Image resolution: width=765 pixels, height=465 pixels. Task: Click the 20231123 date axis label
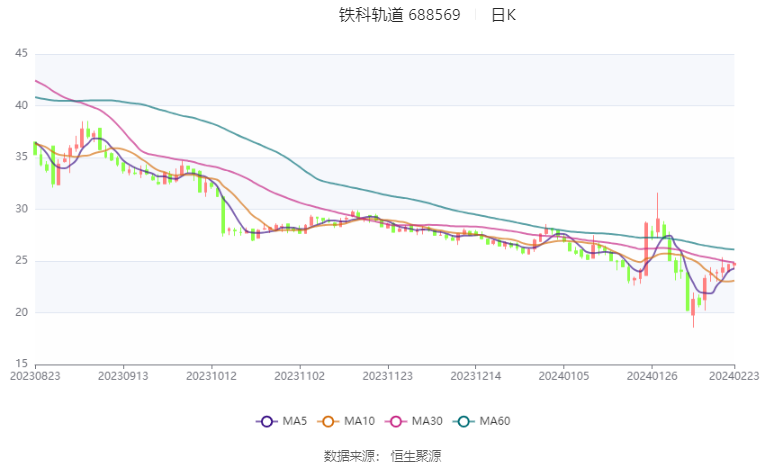387,376
